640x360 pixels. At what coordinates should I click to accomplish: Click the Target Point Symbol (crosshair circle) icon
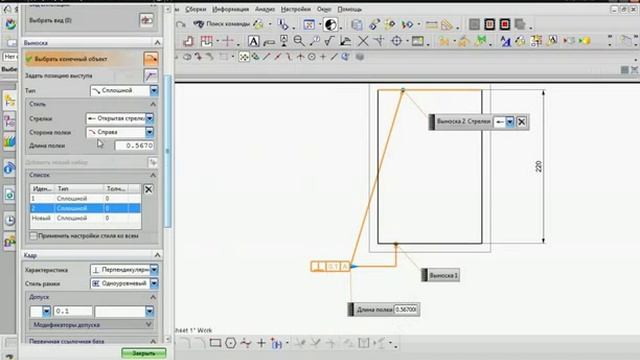396,41
